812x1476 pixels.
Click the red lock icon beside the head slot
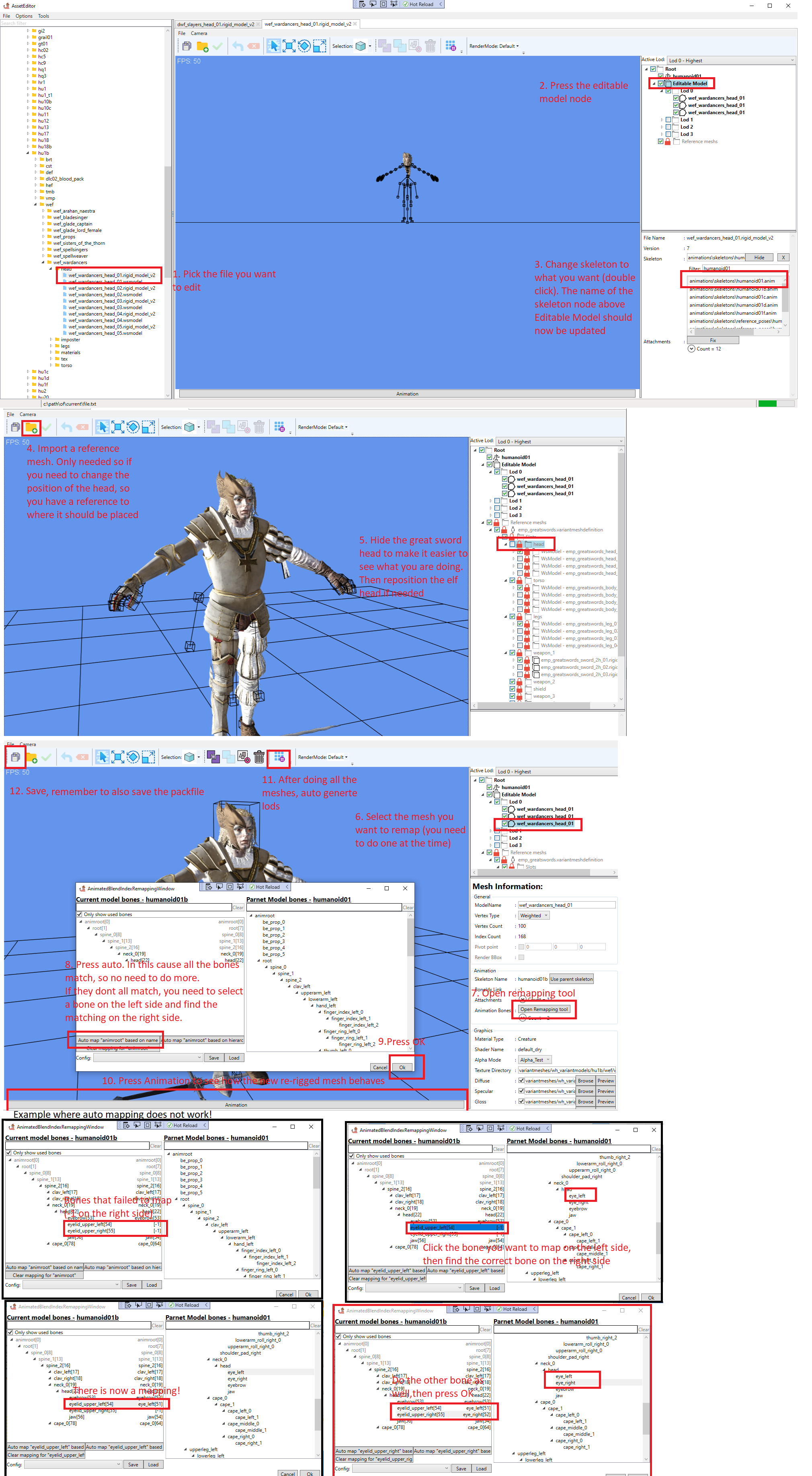[520, 544]
